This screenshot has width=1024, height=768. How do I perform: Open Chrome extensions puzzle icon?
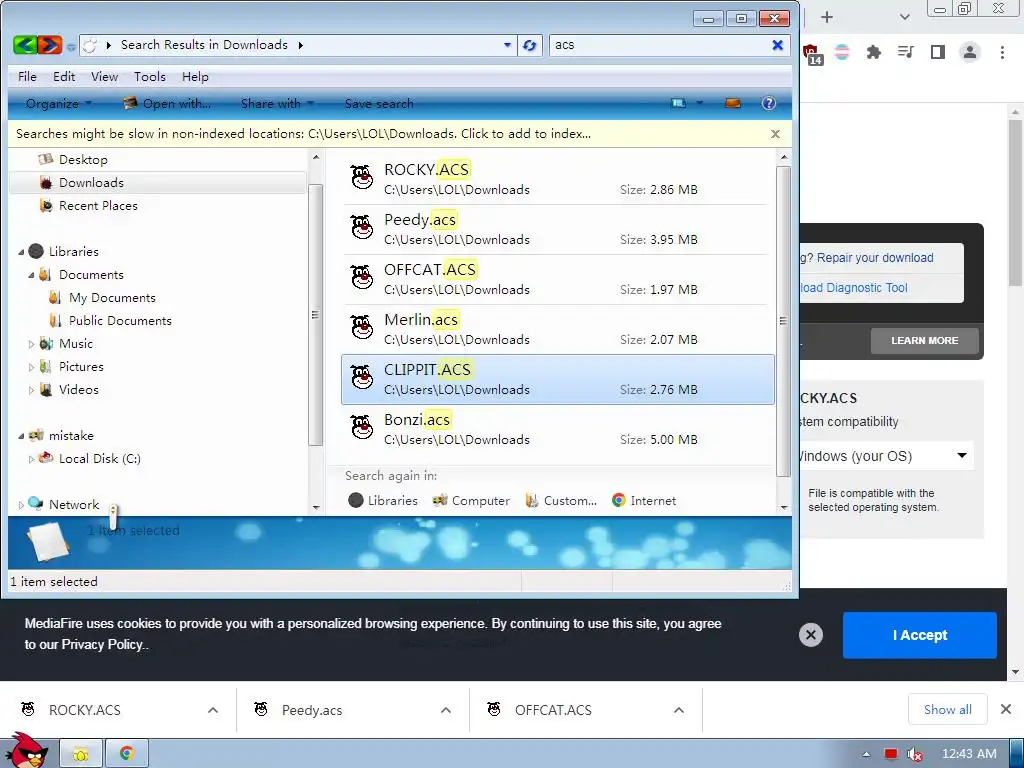click(873, 52)
